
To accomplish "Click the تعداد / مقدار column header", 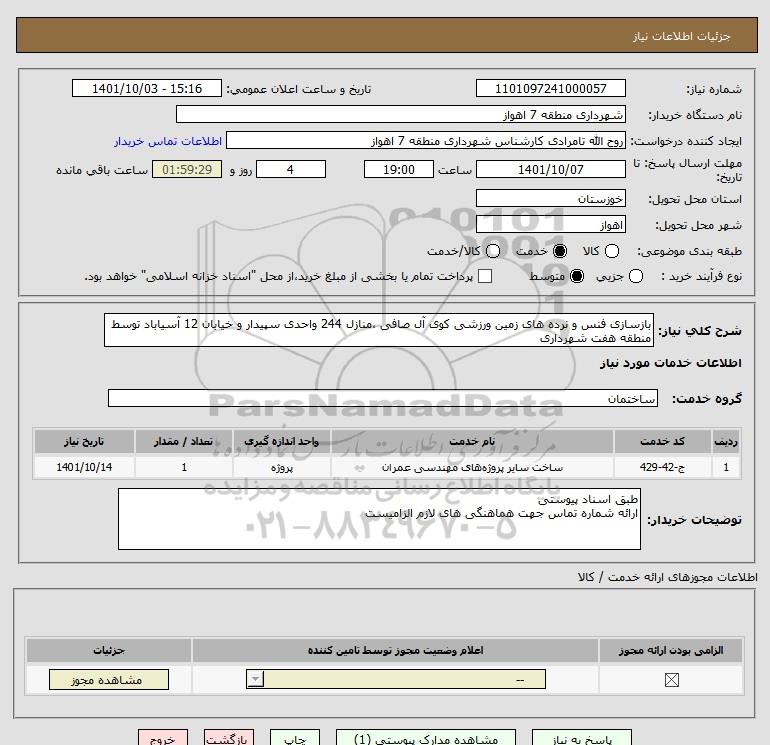I will point(184,441).
